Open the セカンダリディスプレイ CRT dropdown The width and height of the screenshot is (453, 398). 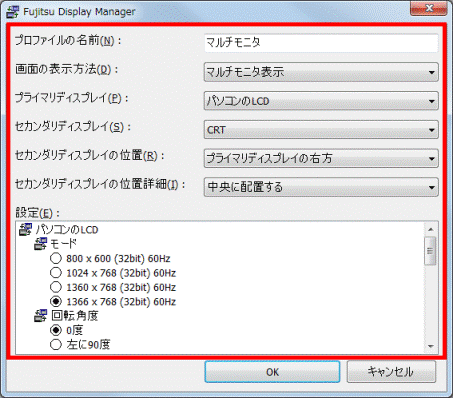tap(321, 130)
